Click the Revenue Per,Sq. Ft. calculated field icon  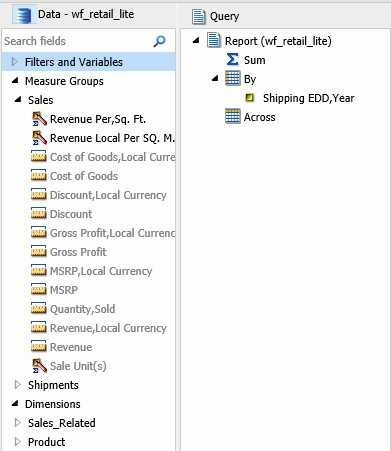coord(39,119)
